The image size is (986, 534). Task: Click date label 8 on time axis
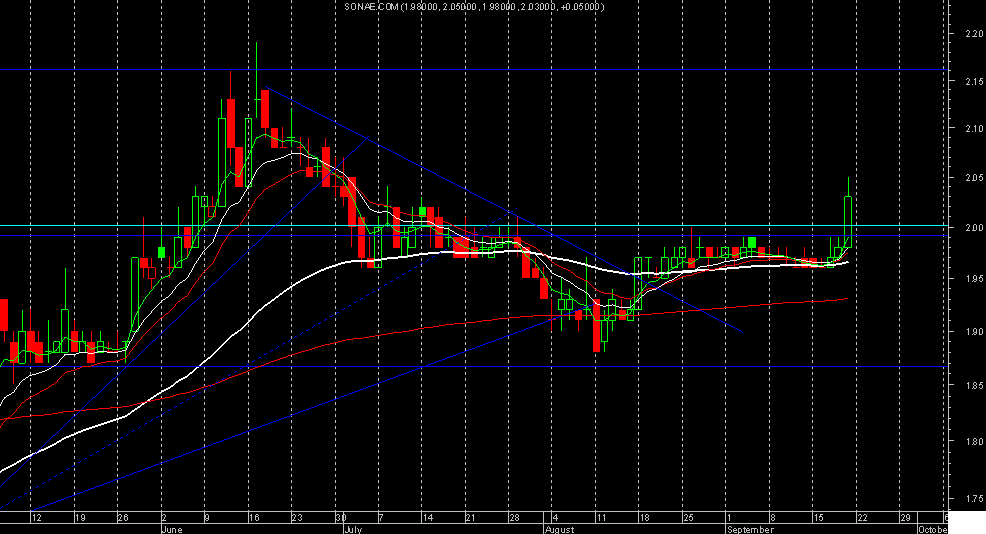pyautogui.click(x=772, y=518)
